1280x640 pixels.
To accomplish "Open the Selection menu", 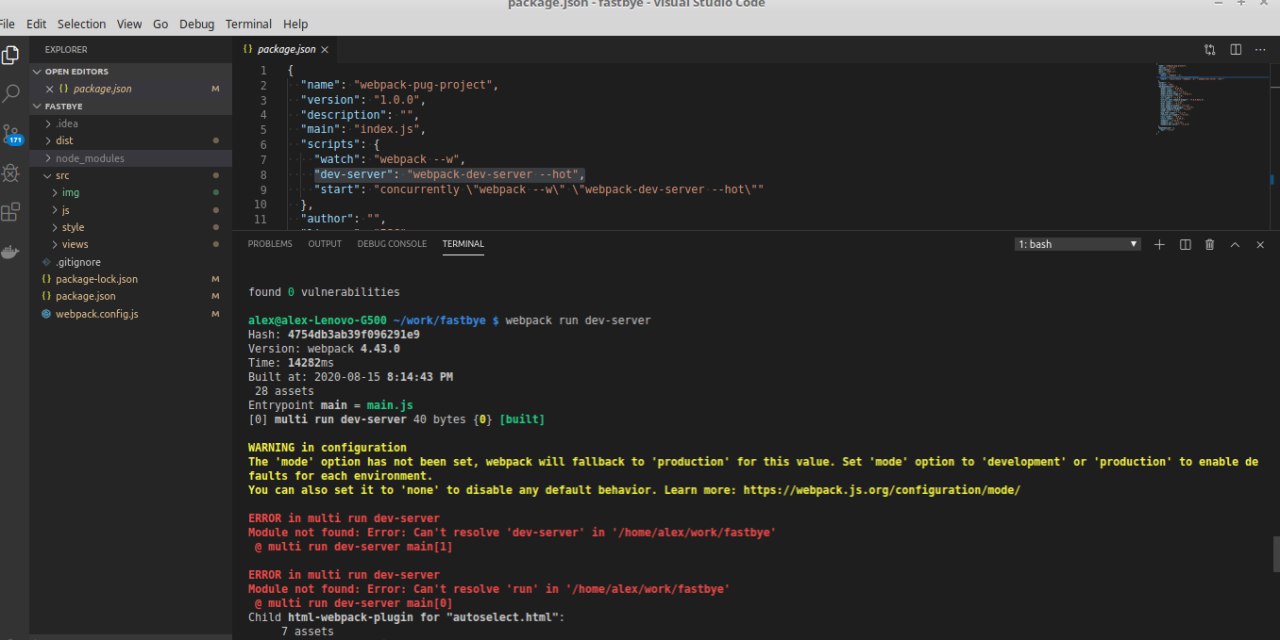I will point(81,24).
